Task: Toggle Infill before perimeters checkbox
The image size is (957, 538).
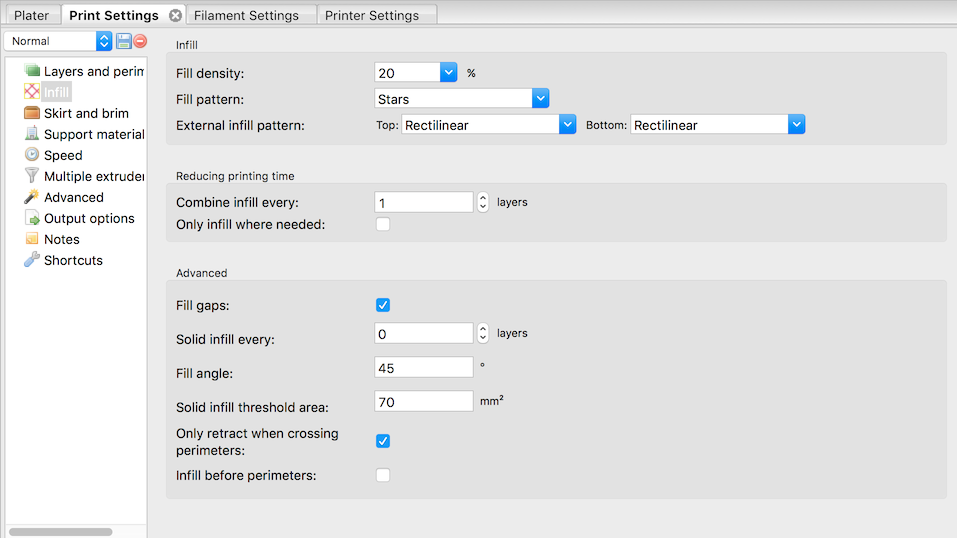Action: tap(383, 475)
